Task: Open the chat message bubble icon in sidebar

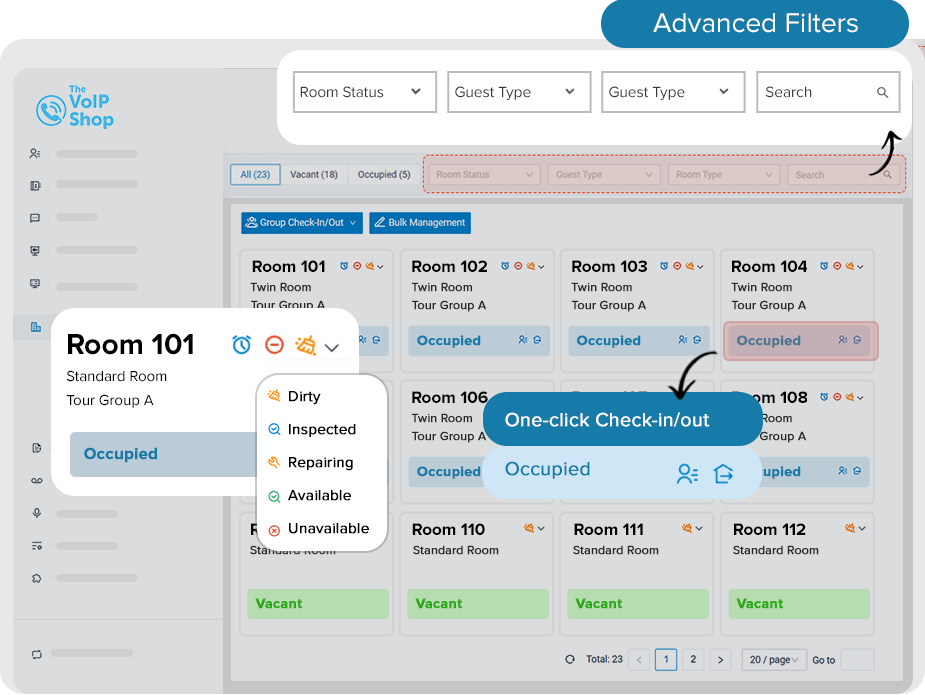Action: click(35, 218)
